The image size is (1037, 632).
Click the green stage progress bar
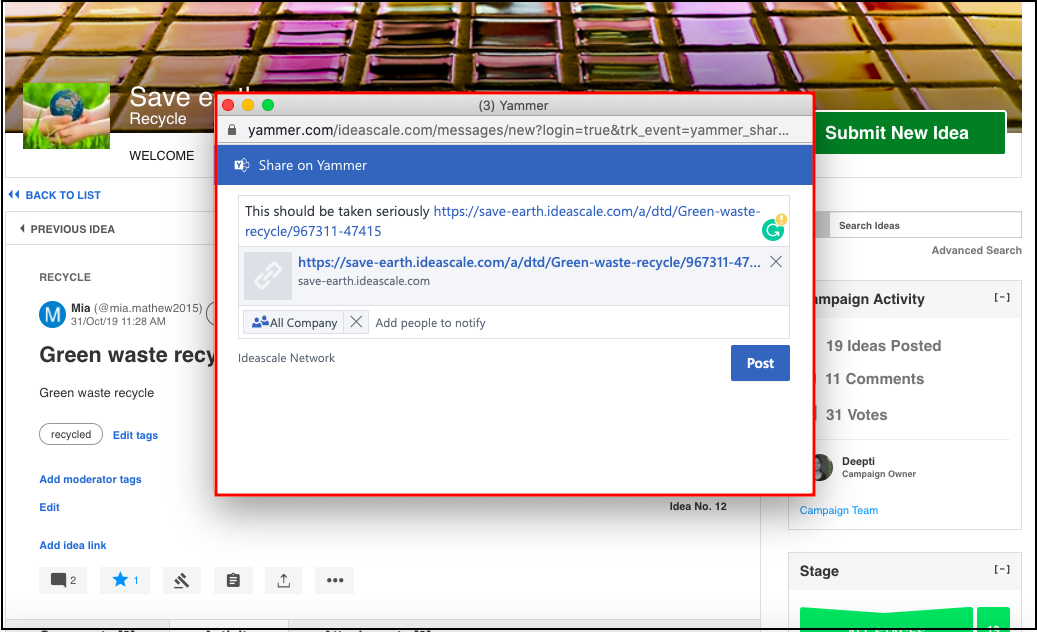click(x=886, y=619)
